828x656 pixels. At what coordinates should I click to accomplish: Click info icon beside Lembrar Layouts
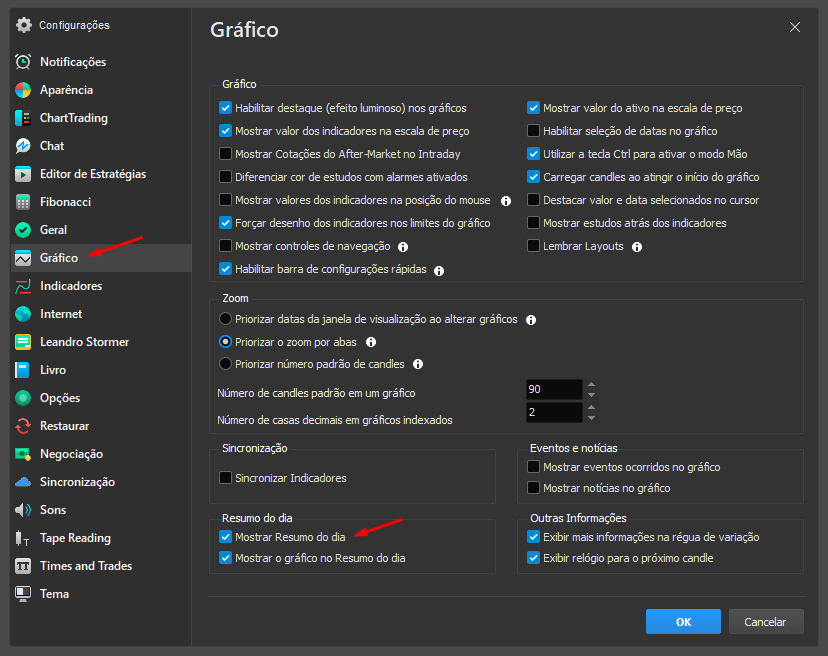pos(637,247)
